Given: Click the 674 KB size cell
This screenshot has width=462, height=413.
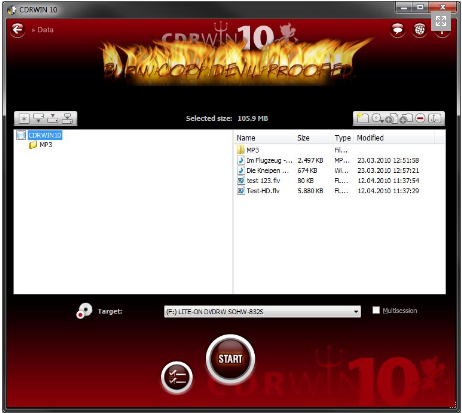Looking at the screenshot, I should pos(307,170).
